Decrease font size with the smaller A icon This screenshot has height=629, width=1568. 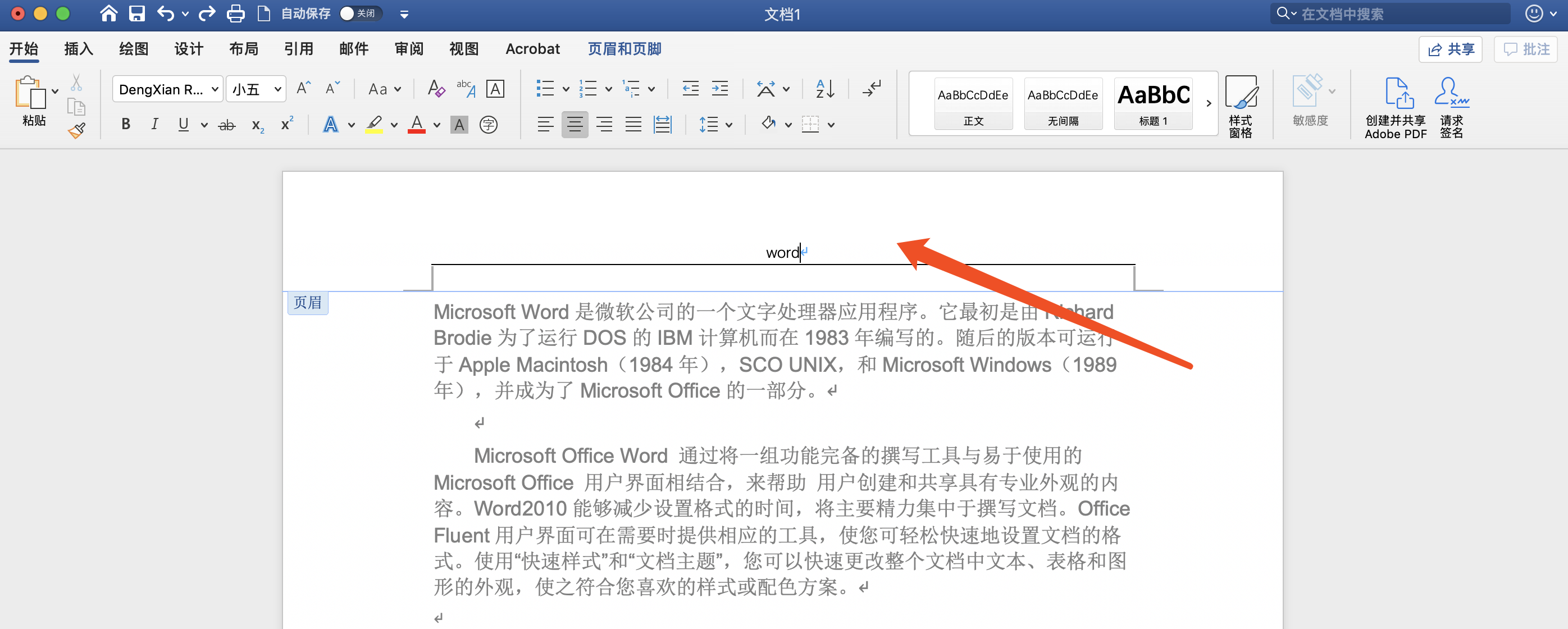tap(332, 88)
